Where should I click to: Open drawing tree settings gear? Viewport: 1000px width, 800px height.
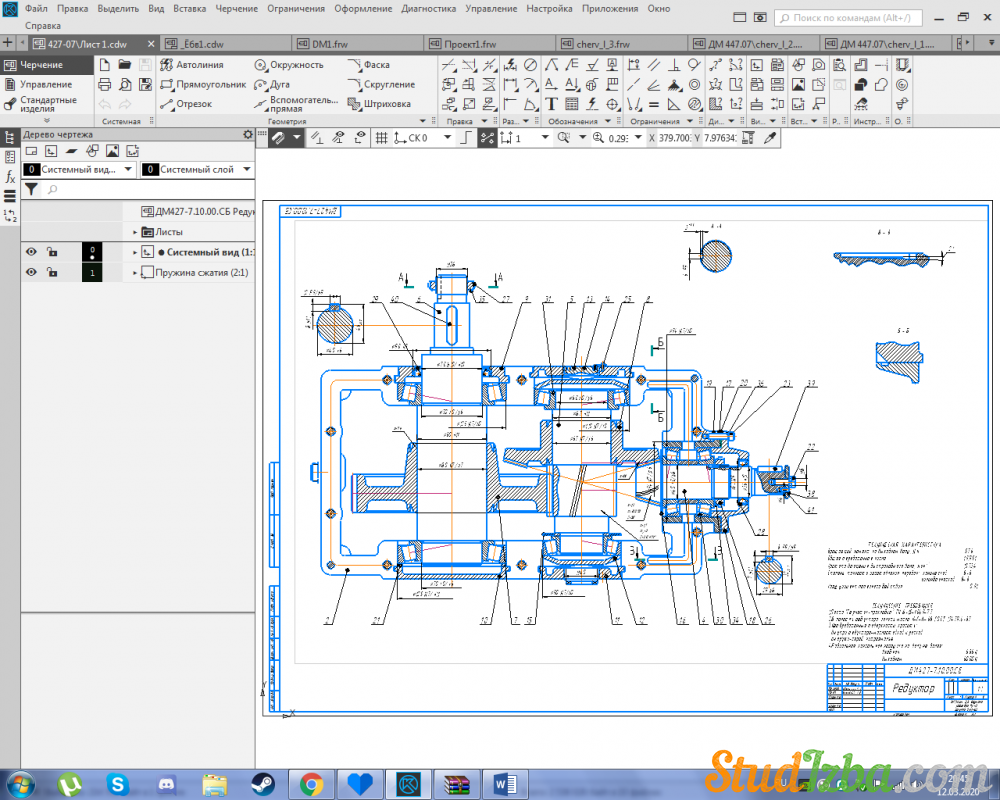coord(248,134)
